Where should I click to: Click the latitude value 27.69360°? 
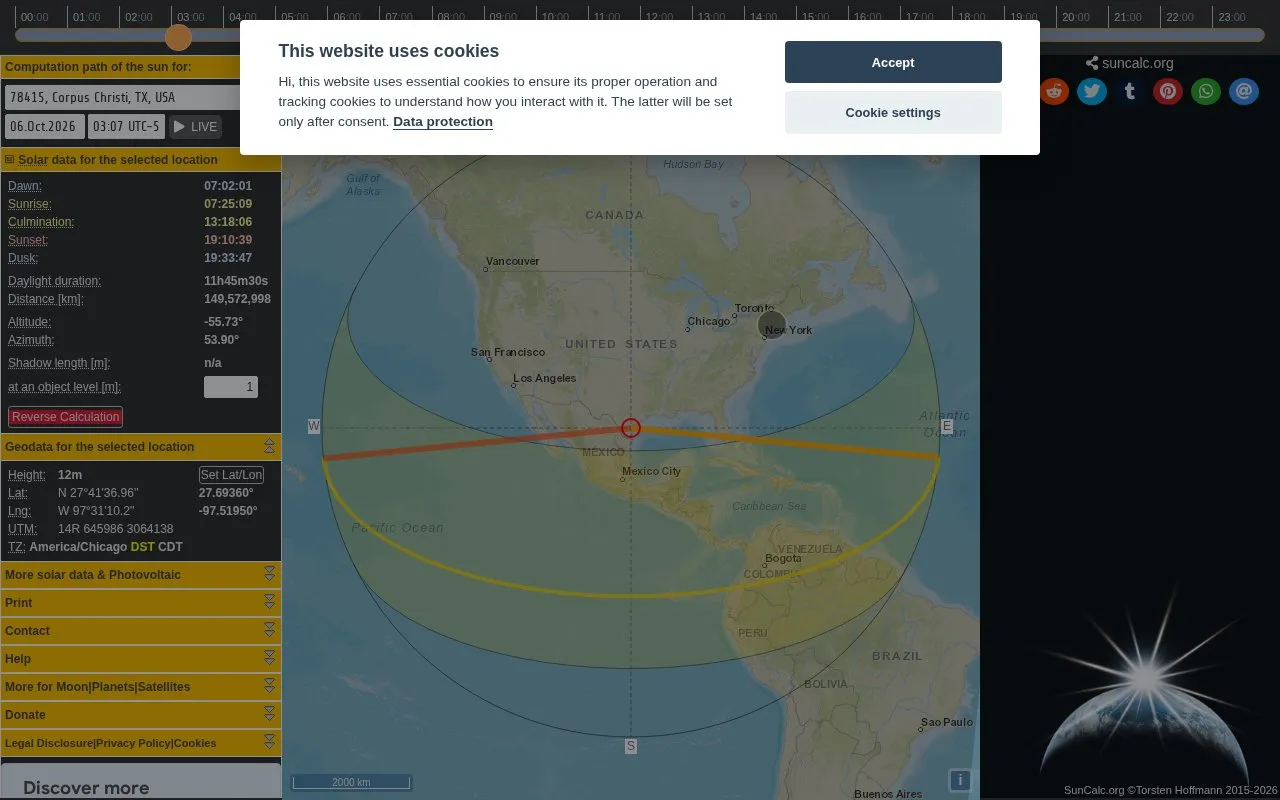[226, 493]
